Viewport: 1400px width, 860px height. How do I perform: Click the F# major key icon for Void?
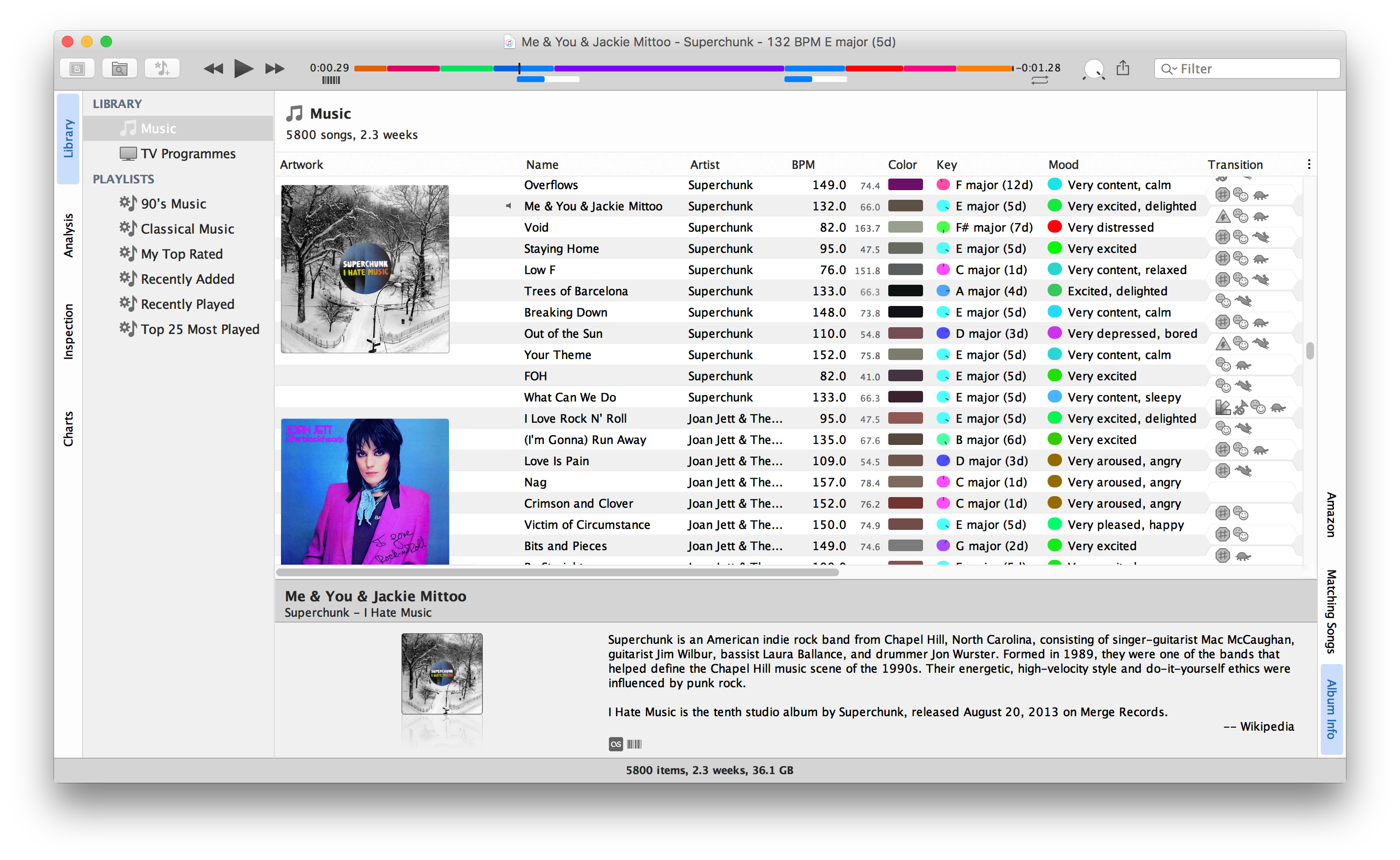click(x=943, y=227)
